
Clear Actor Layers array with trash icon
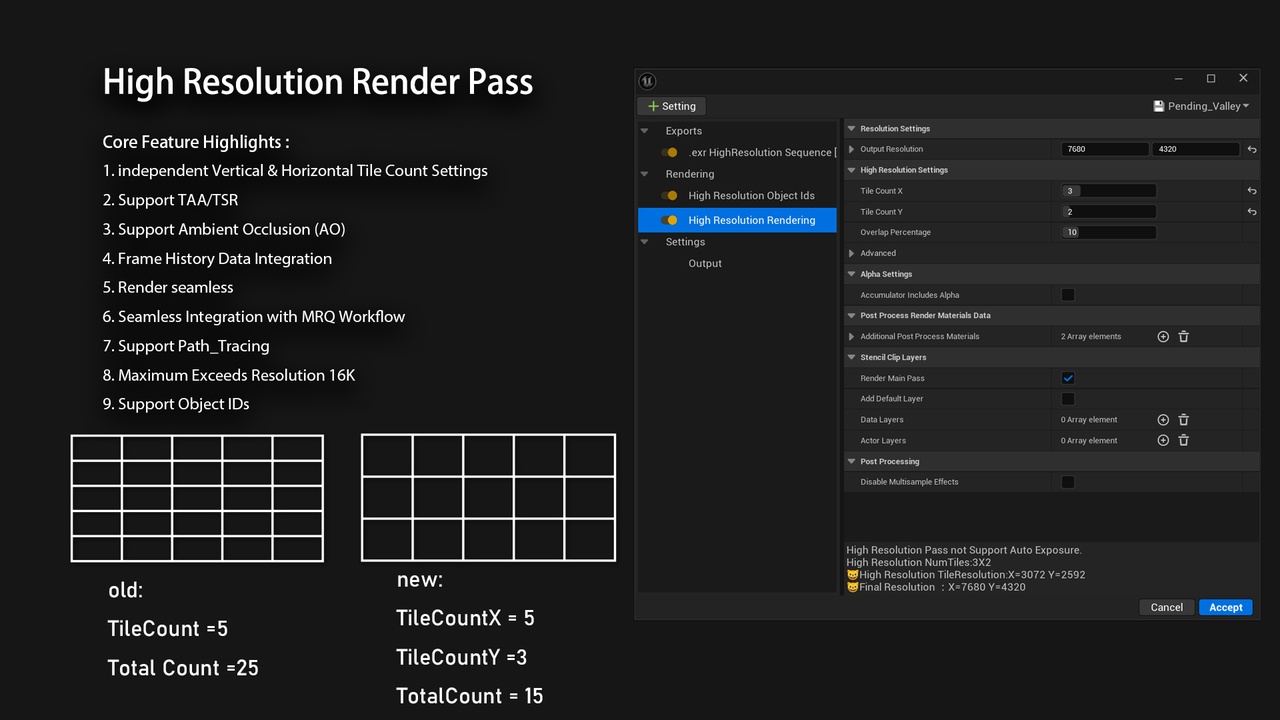pyautogui.click(x=1184, y=440)
